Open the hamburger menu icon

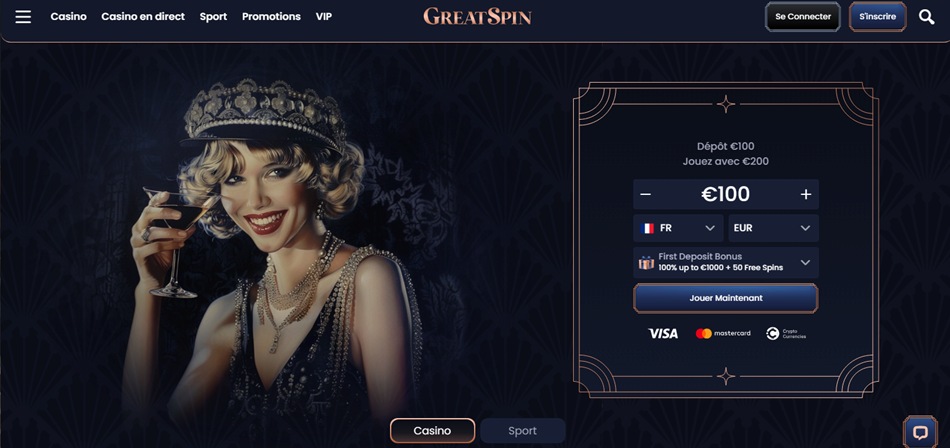pyautogui.click(x=23, y=16)
